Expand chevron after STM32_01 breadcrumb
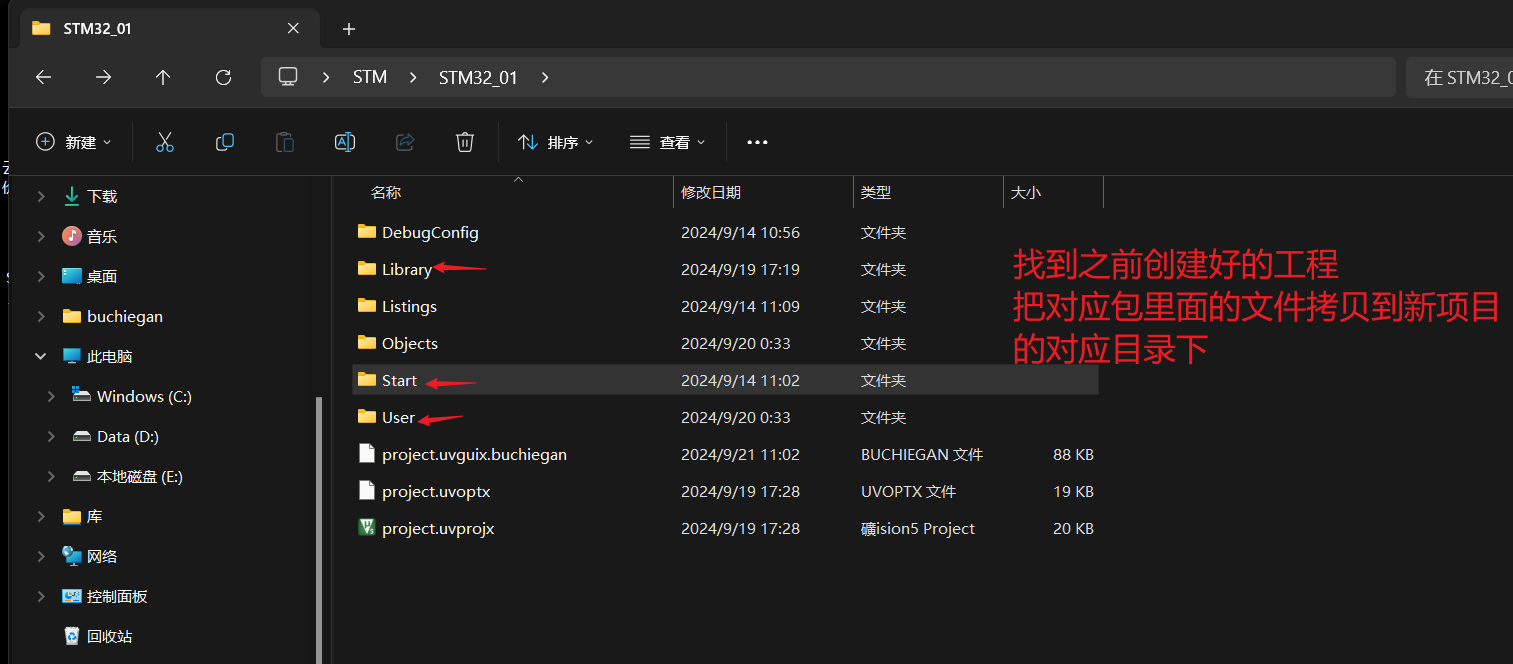The height and width of the screenshot is (664, 1513). click(x=545, y=77)
